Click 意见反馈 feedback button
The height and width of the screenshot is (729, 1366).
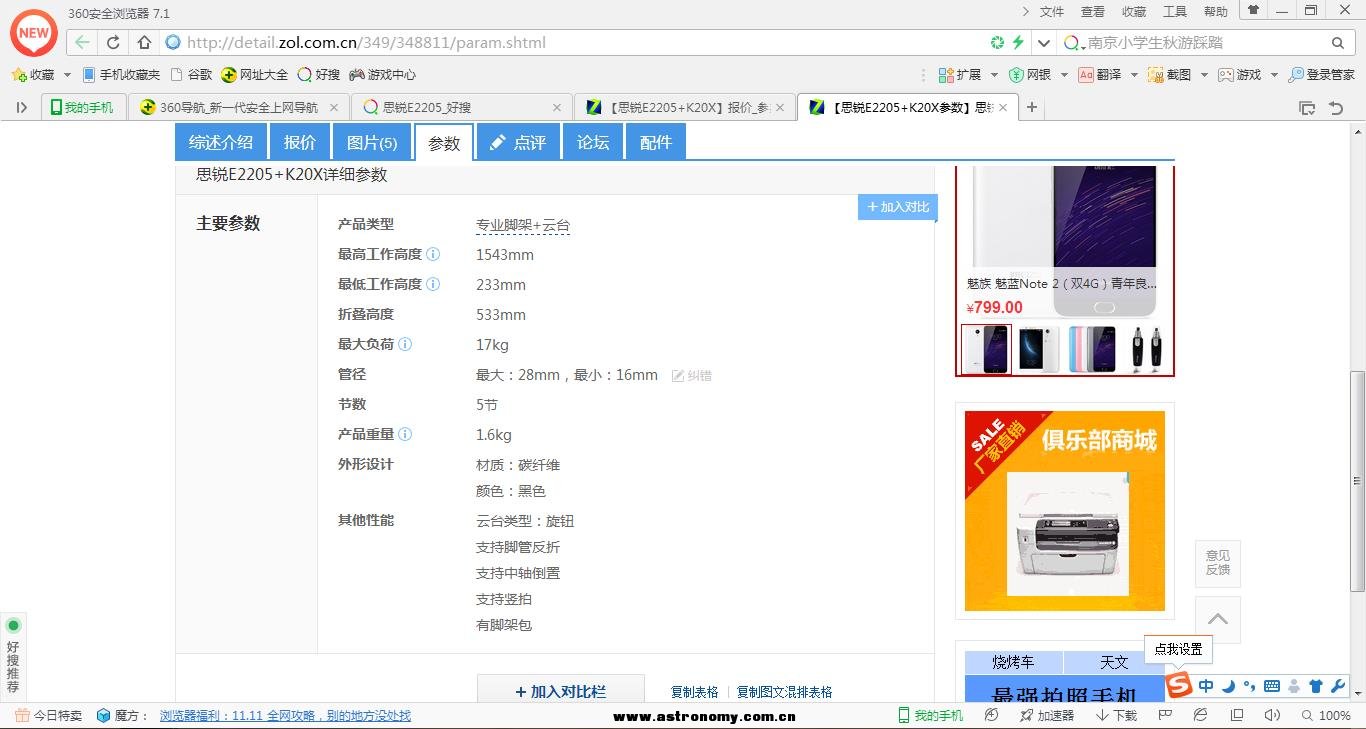[1218, 563]
